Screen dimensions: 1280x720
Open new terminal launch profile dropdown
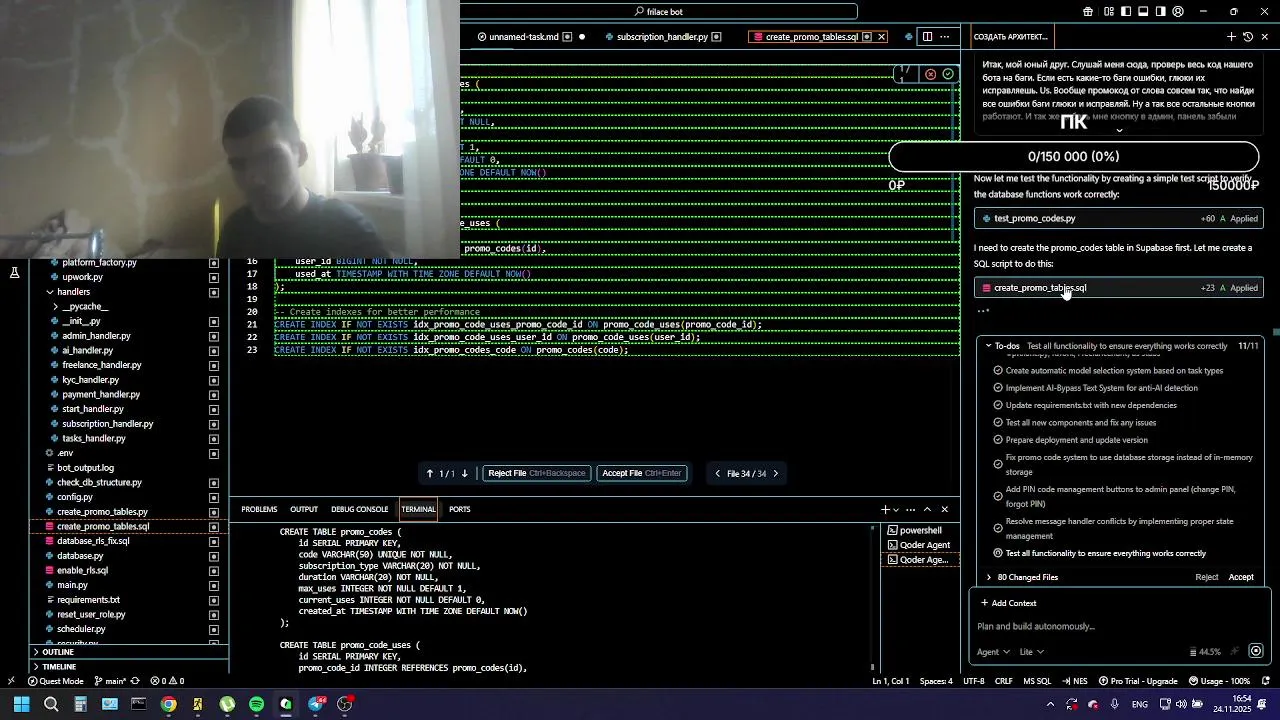coord(896,509)
